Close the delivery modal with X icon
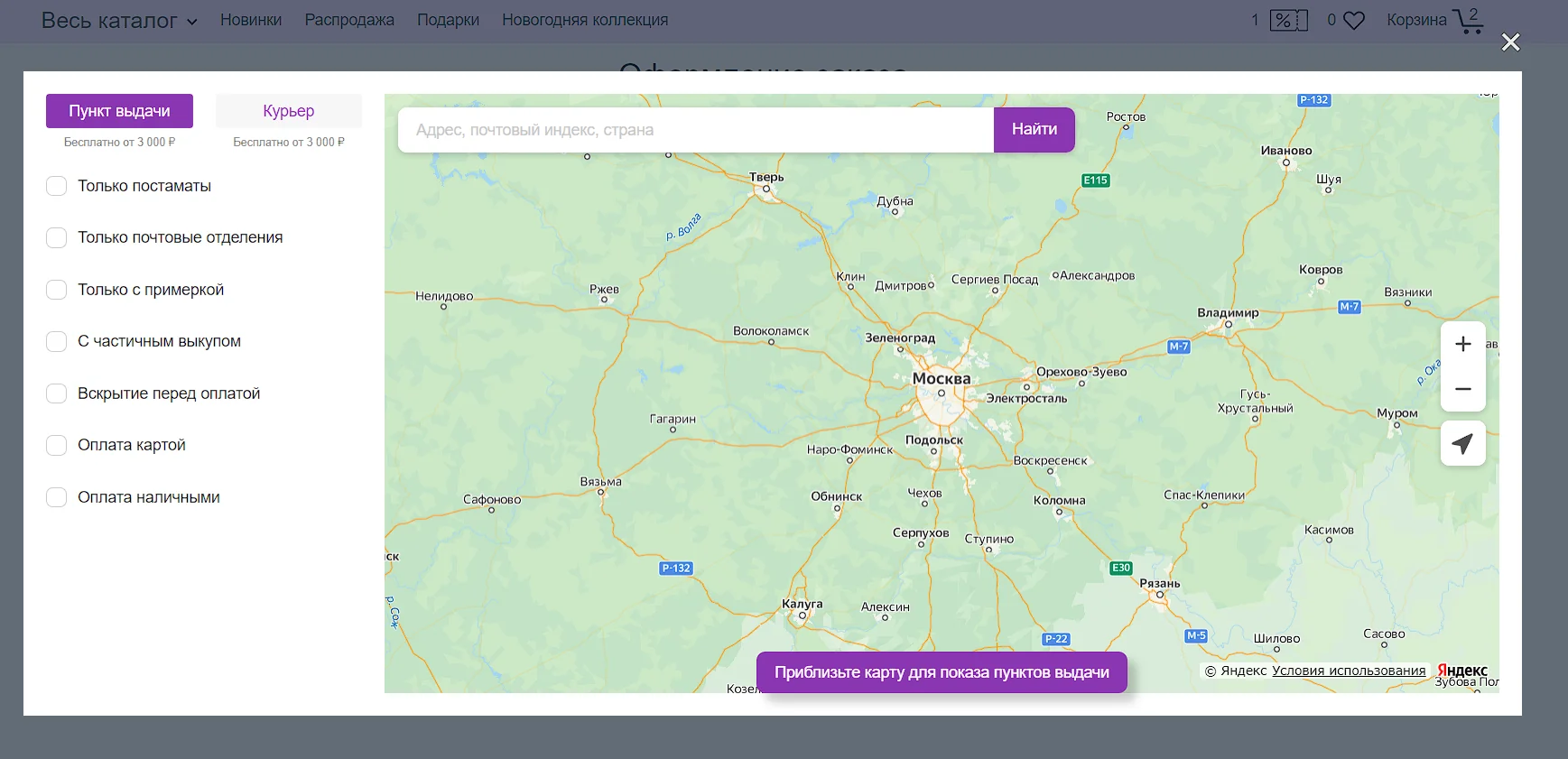 [x=1510, y=42]
